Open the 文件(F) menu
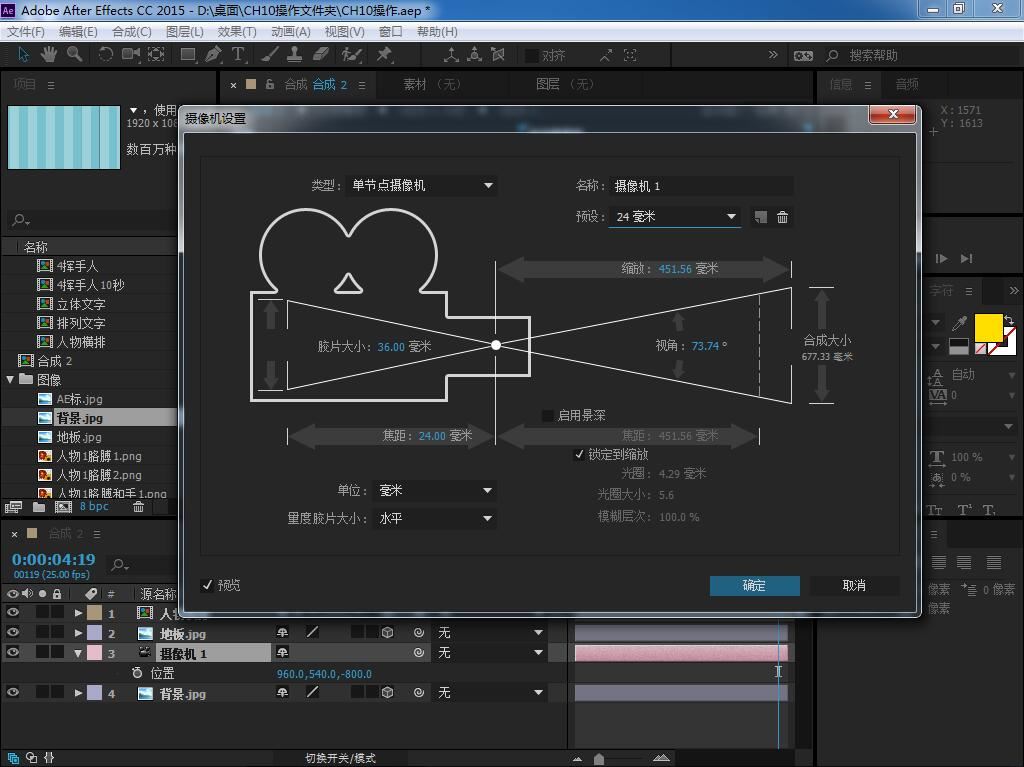Image resolution: width=1024 pixels, height=767 pixels. tap(25, 31)
